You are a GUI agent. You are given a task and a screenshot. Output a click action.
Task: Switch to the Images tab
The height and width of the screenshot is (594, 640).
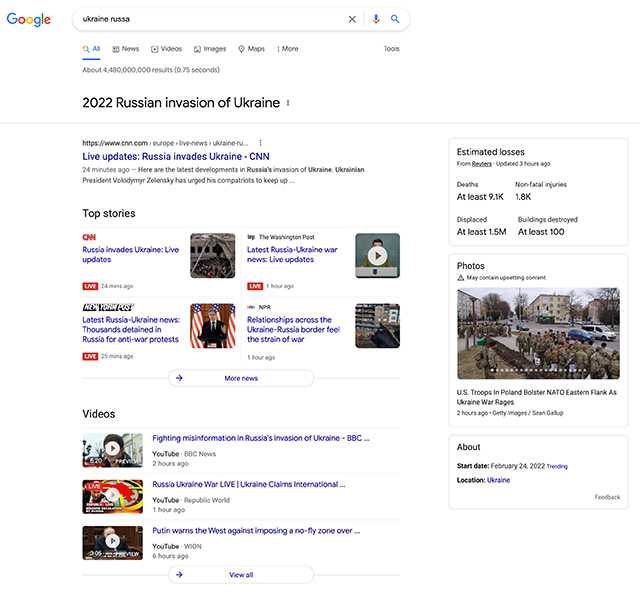(x=210, y=49)
